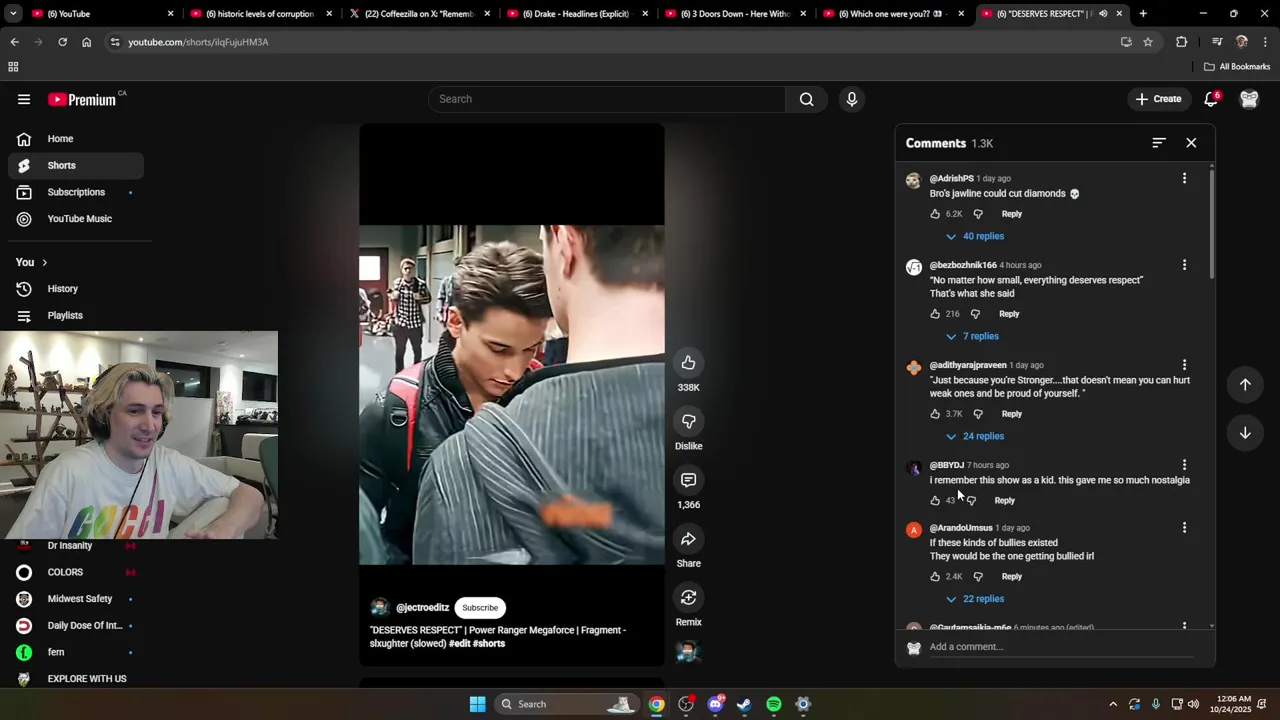This screenshot has height=720, width=1280.
Task: Click the Create button
Action: click(x=1159, y=99)
